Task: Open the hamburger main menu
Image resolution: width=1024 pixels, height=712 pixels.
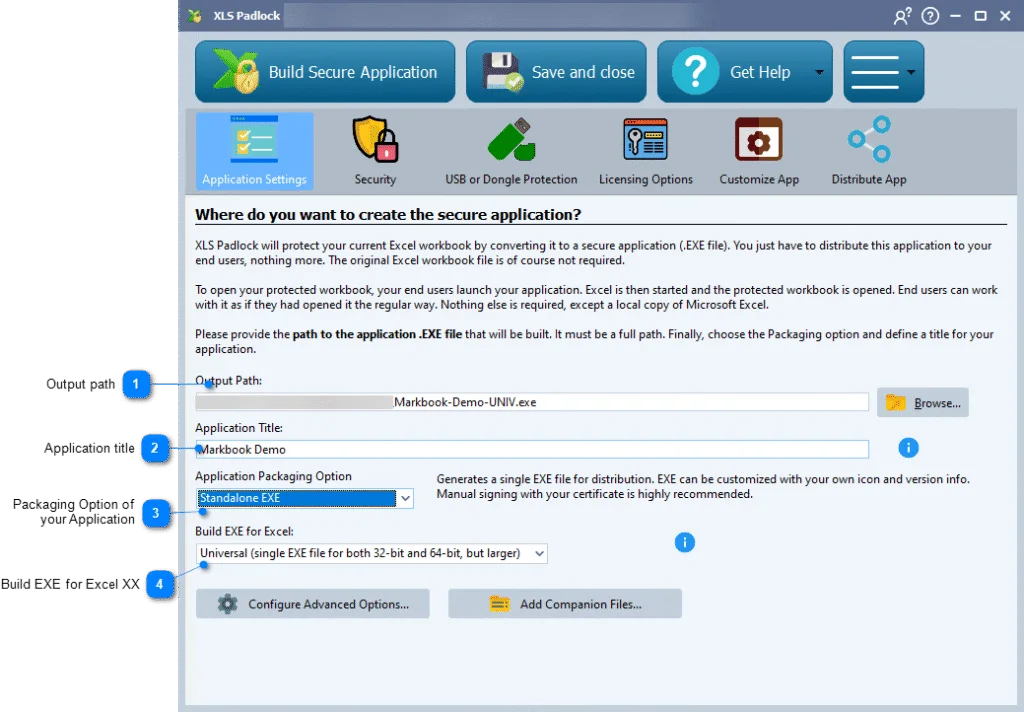Action: (x=884, y=72)
